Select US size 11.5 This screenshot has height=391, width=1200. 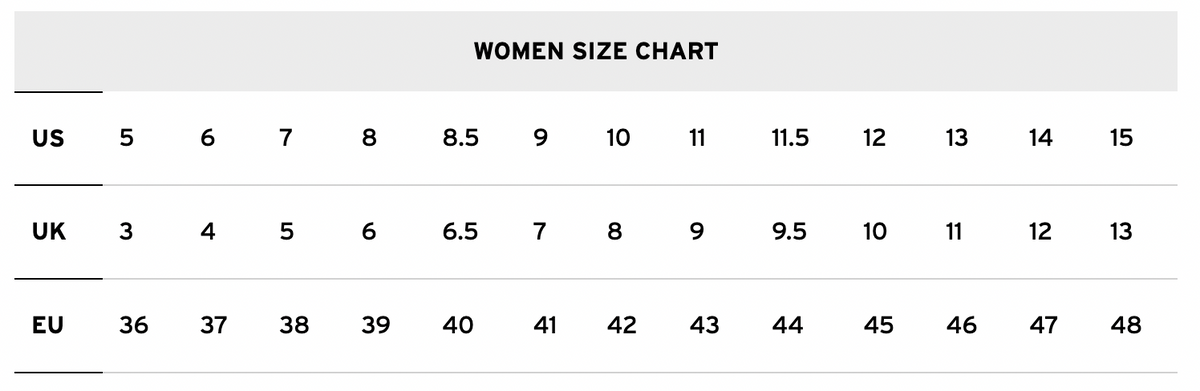(x=790, y=139)
